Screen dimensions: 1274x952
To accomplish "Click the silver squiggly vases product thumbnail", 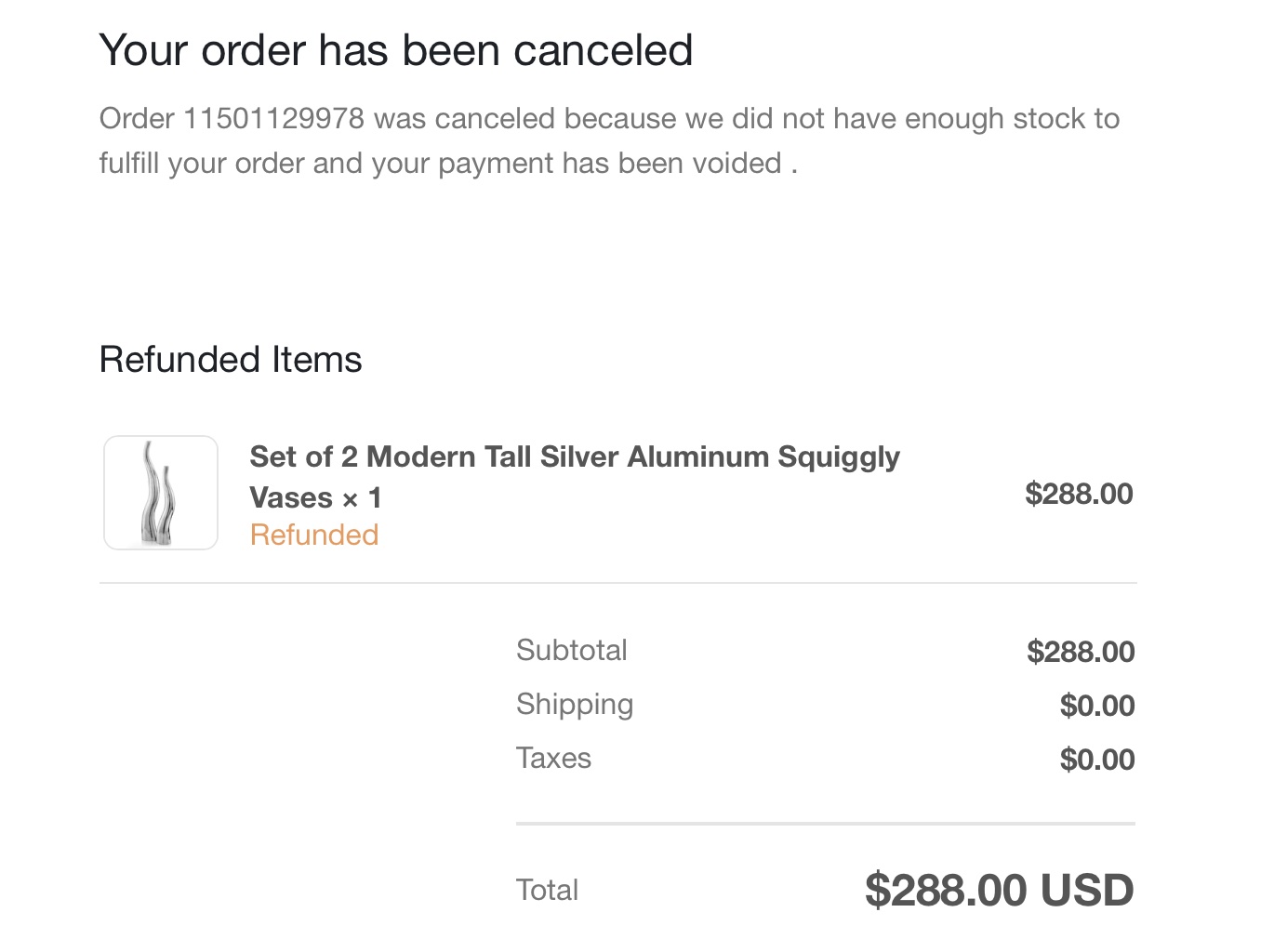I will 161,493.
